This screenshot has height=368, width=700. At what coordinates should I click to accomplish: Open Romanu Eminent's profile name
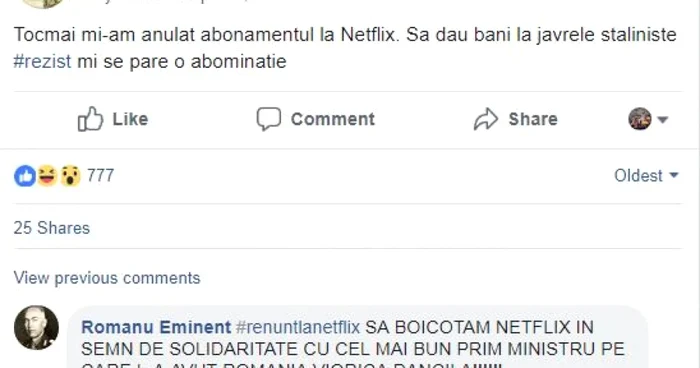click(156, 327)
